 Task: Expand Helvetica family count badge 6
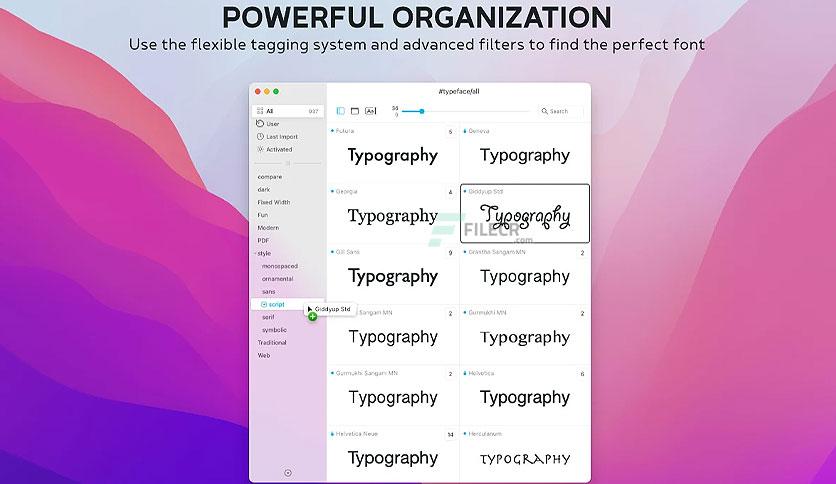582,374
